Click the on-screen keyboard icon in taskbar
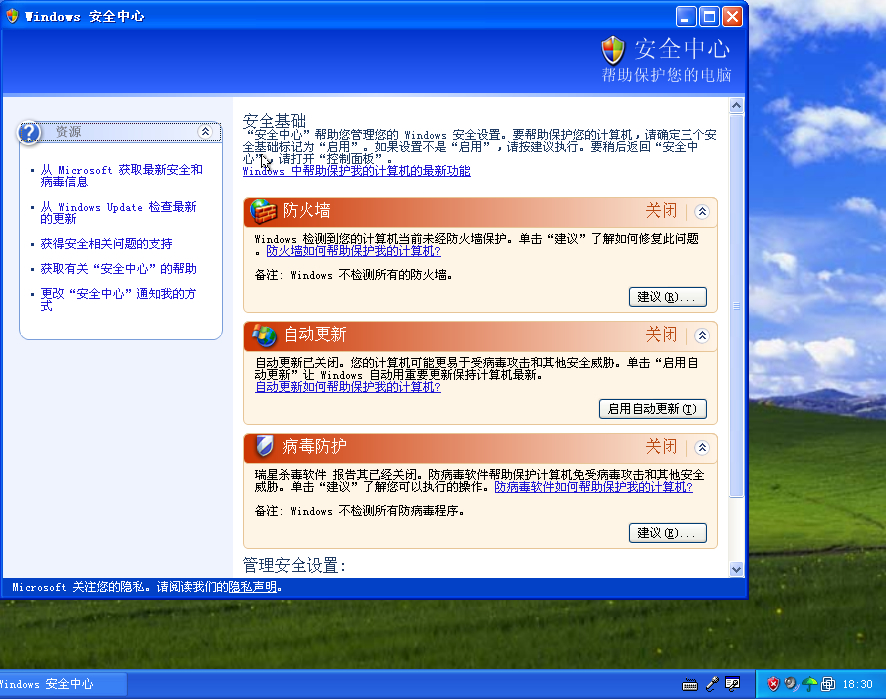Image resolution: width=886 pixels, height=699 pixels. coord(690,685)
